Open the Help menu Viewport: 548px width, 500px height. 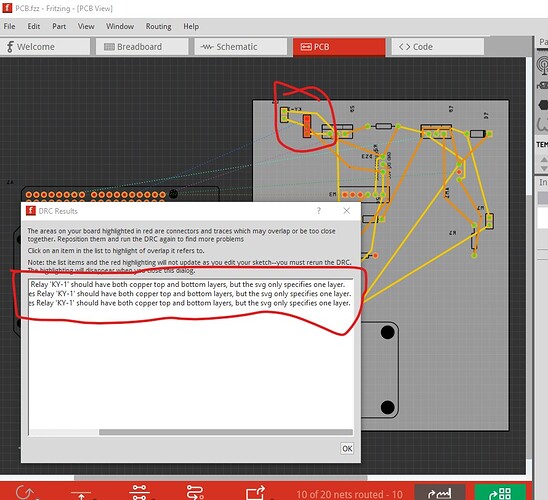pos(191,27)
